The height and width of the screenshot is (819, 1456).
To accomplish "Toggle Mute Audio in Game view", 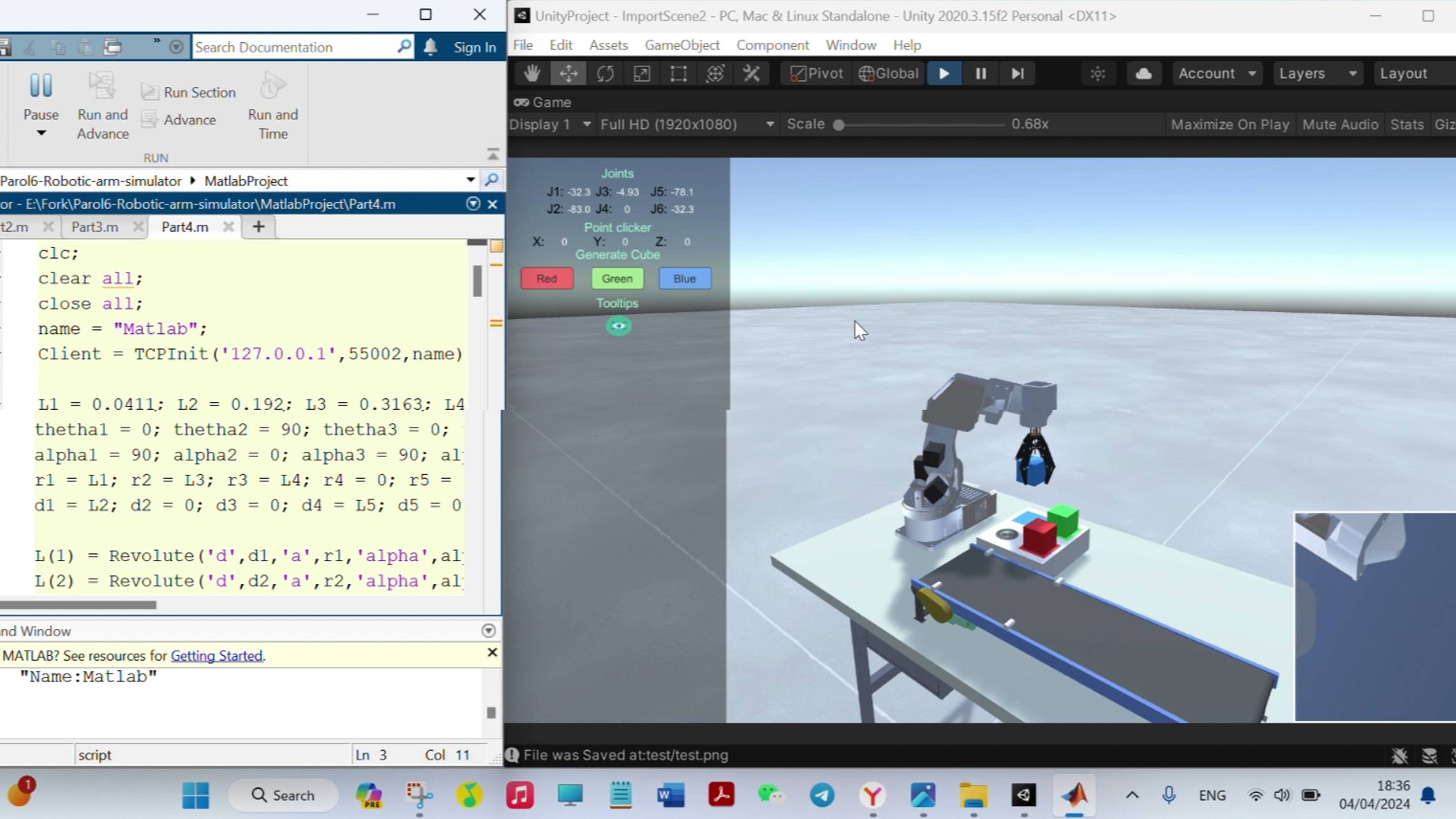I will (x=1340, y=124).
